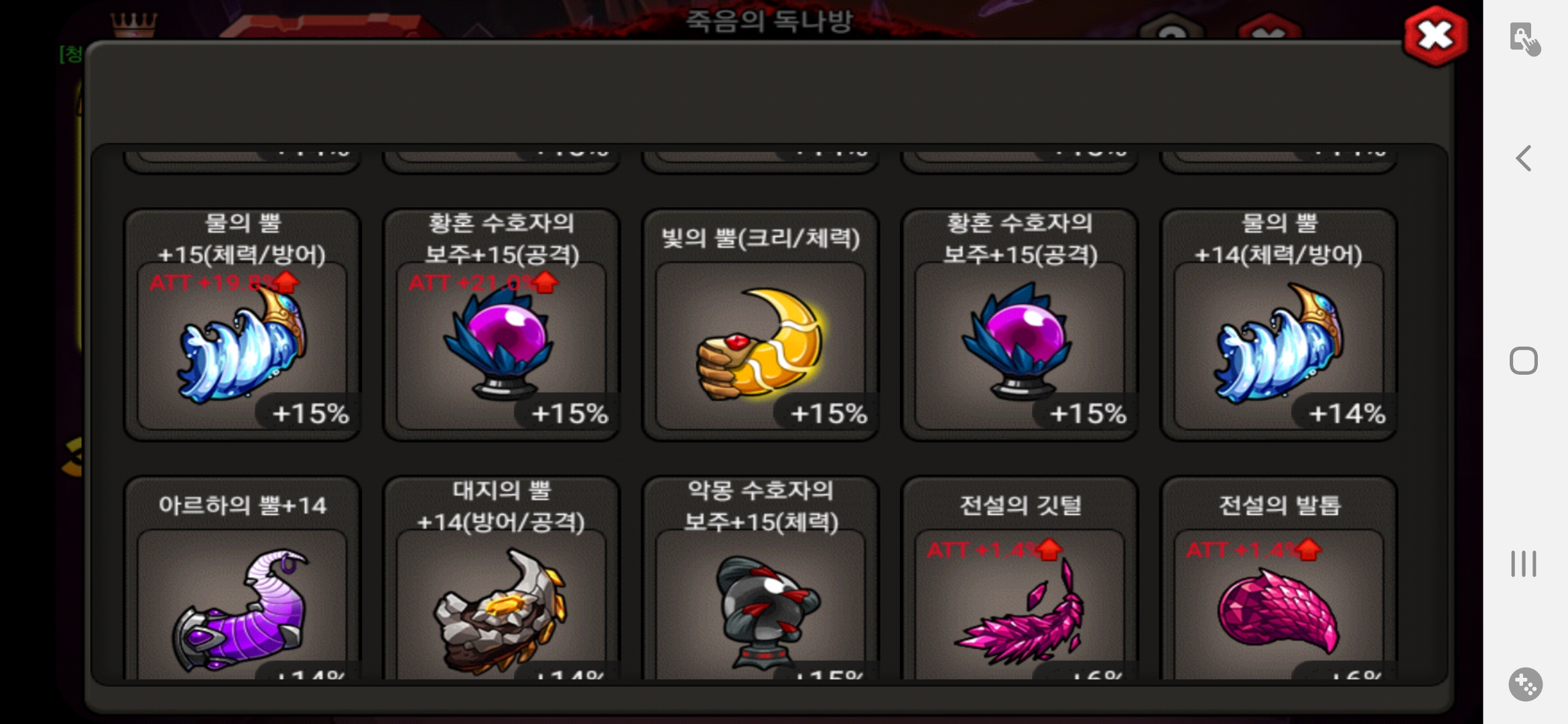The width and height of the screenshot is (1568, 724).
Task: Pick the 물의 뿔 +14(체력/방어) water horn
Action: (x=1279, y=325)
